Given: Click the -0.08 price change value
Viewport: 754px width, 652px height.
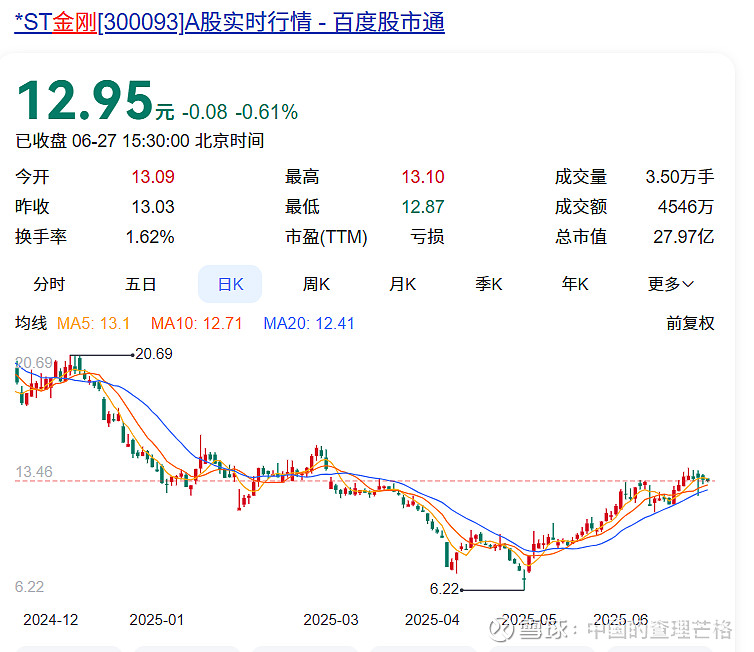Looking at the screenshot, I should tap(204, 112).
